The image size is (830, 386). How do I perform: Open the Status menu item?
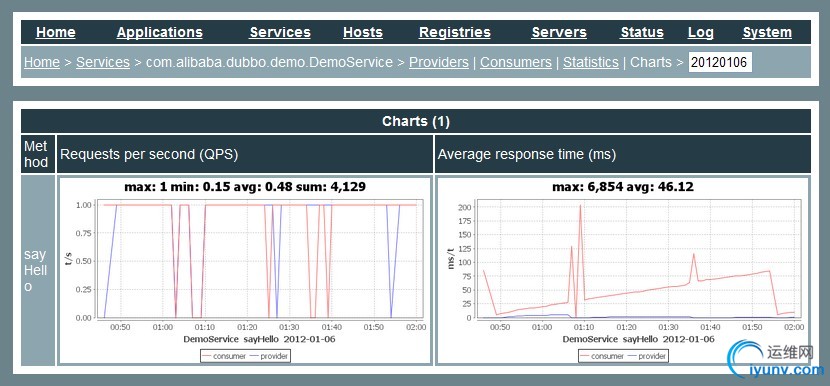point(642,32)
